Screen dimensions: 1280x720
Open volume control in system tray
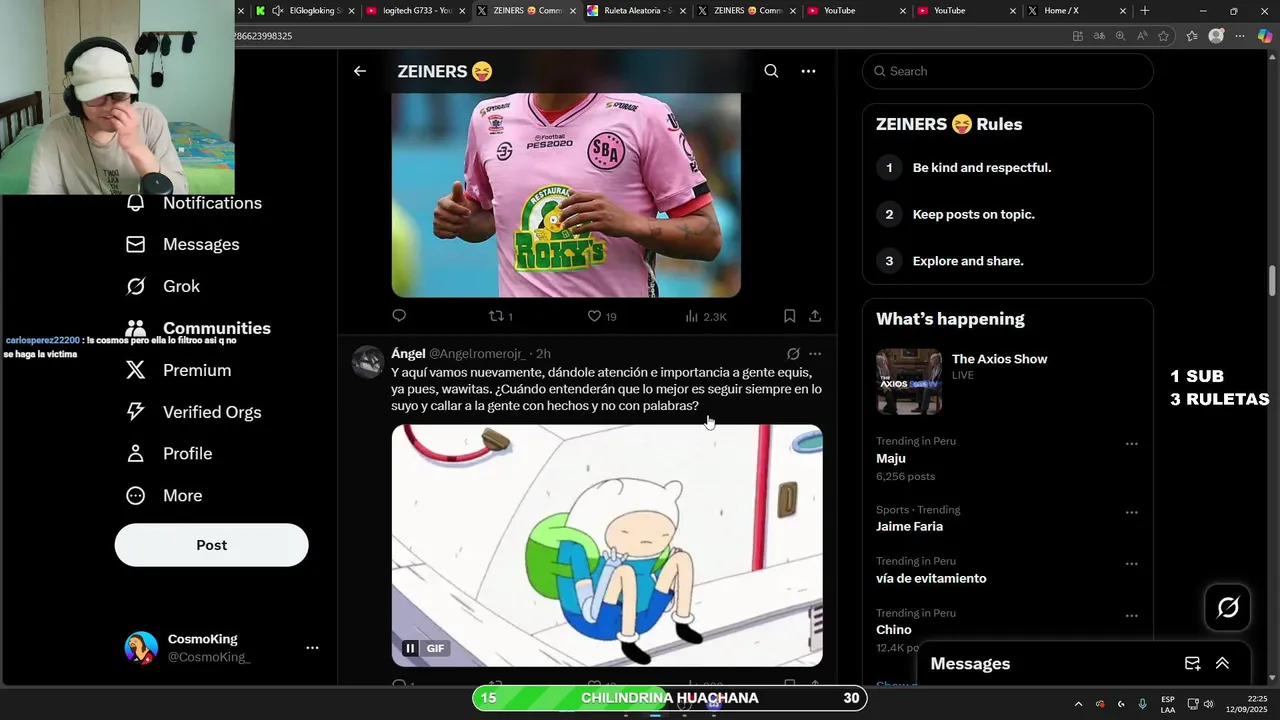tap(1209, 704)
